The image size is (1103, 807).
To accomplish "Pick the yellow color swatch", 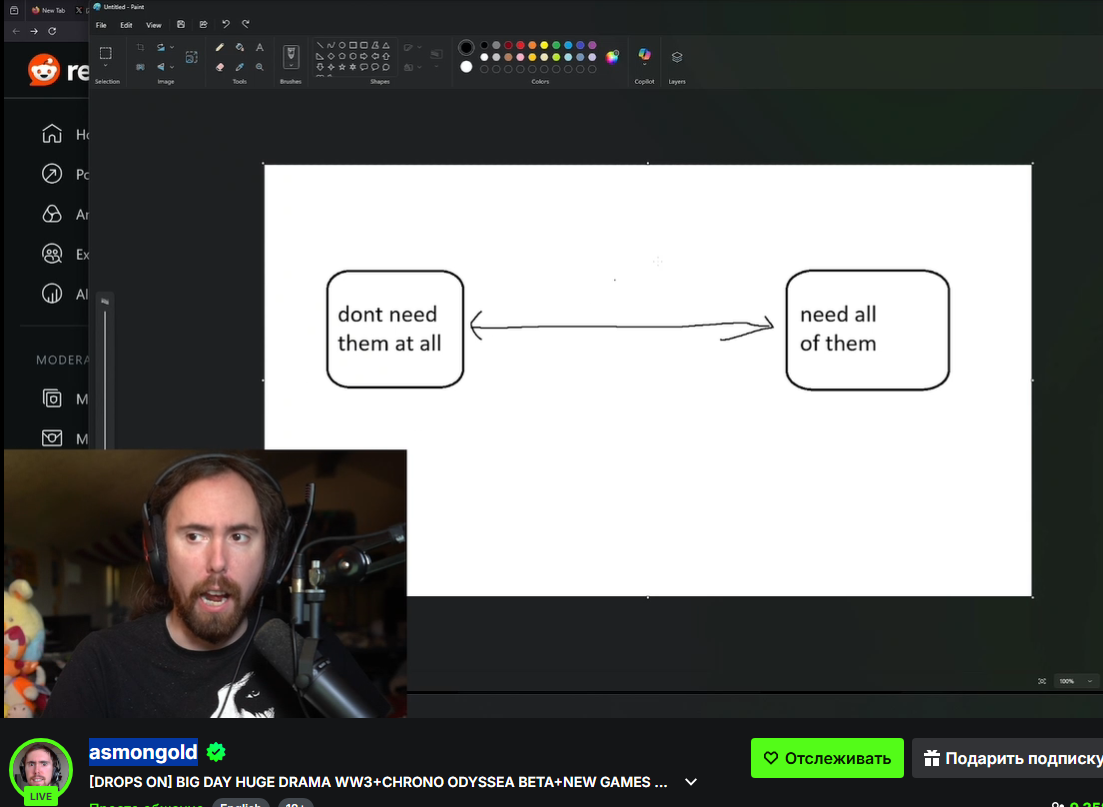I will tap(544, 45).
